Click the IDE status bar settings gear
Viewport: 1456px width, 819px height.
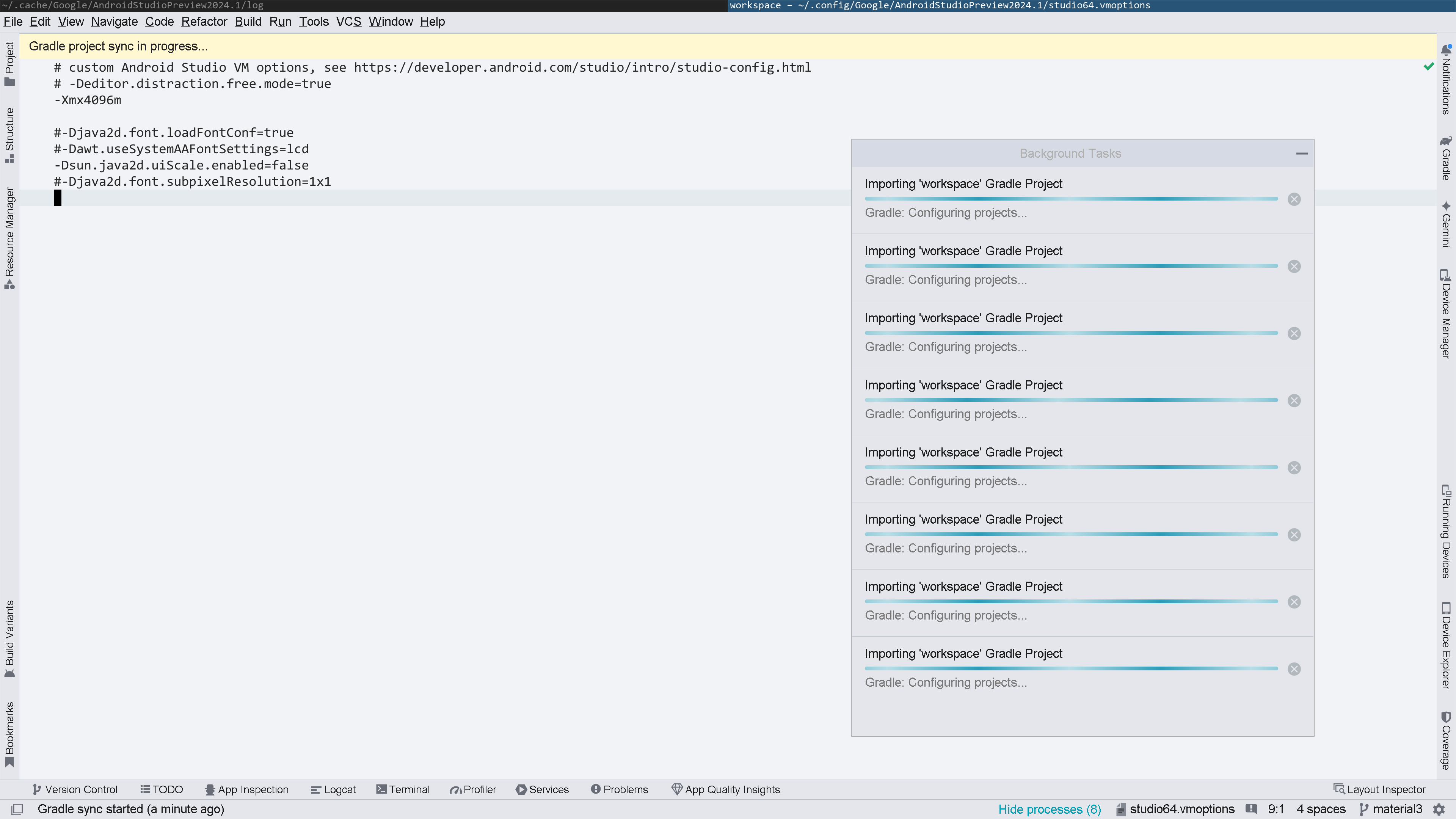(1439, 810)
